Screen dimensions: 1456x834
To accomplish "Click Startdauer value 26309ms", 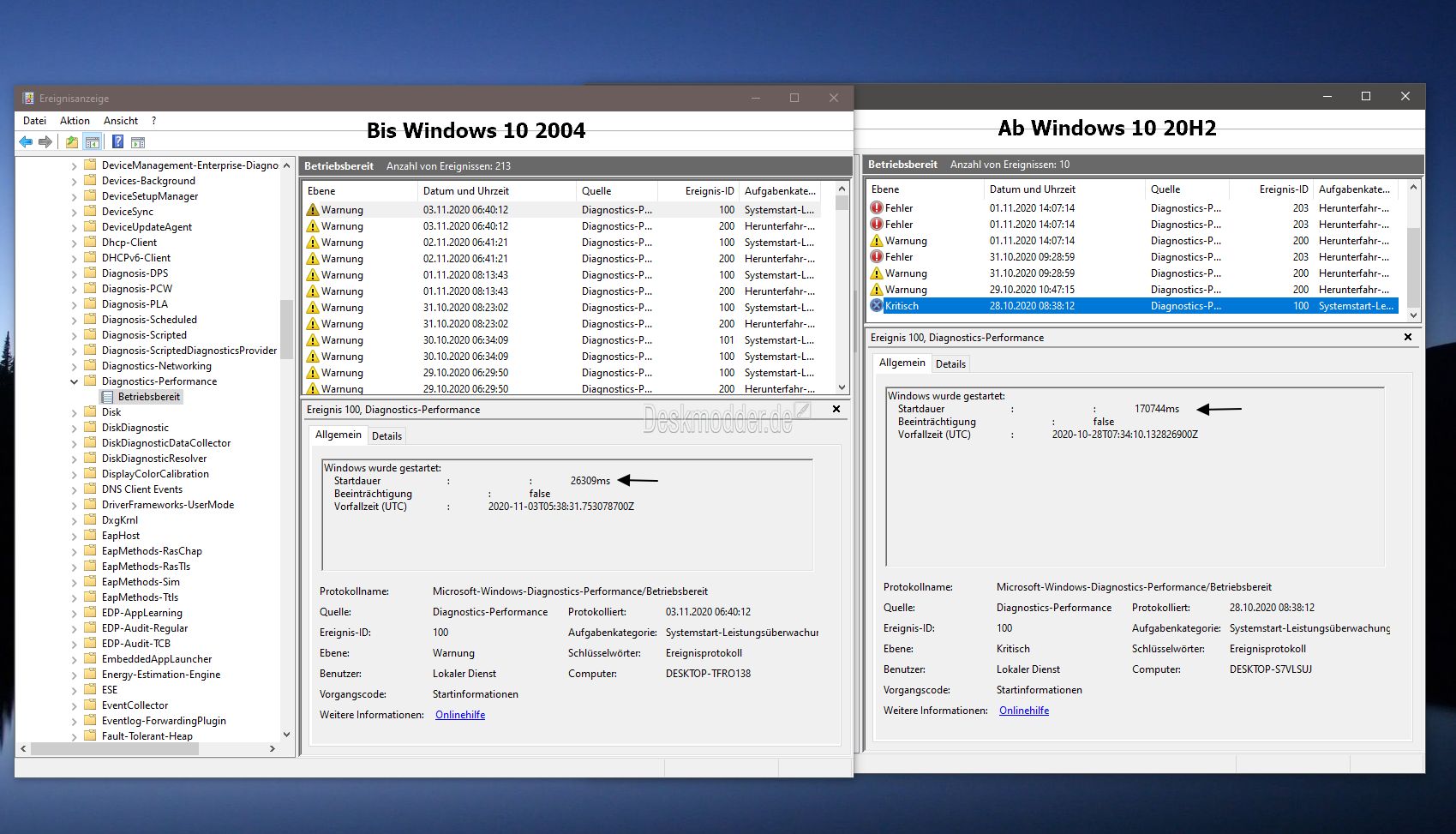I will pos(590,481).
